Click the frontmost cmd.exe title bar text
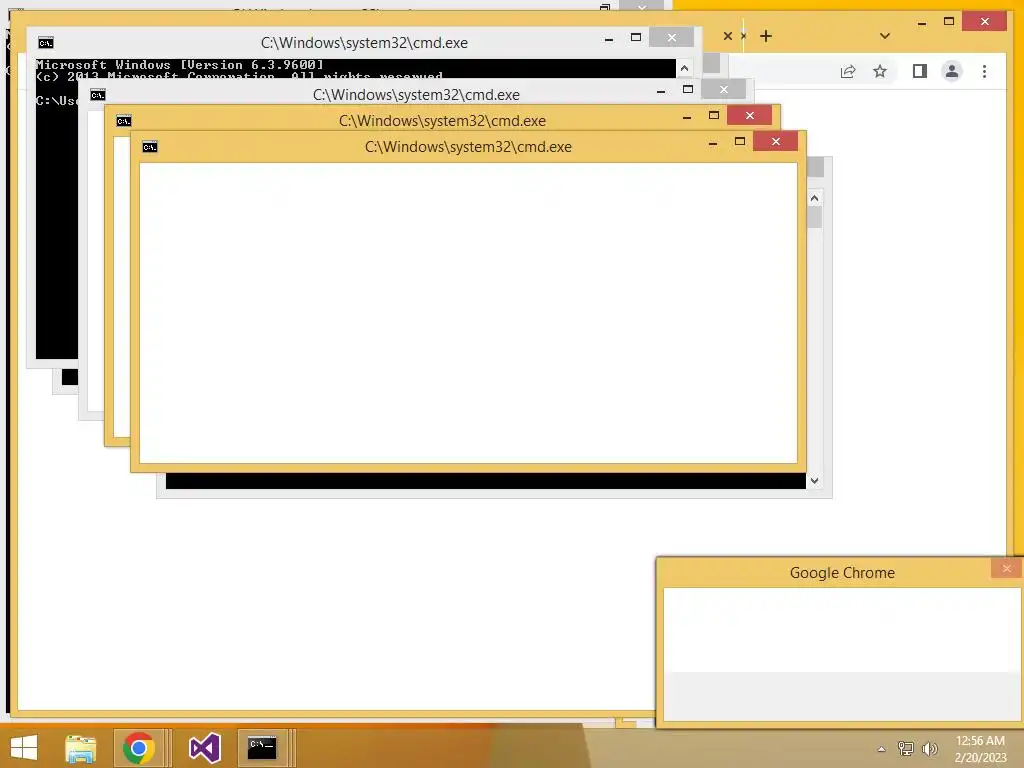 tap(468, 147)
